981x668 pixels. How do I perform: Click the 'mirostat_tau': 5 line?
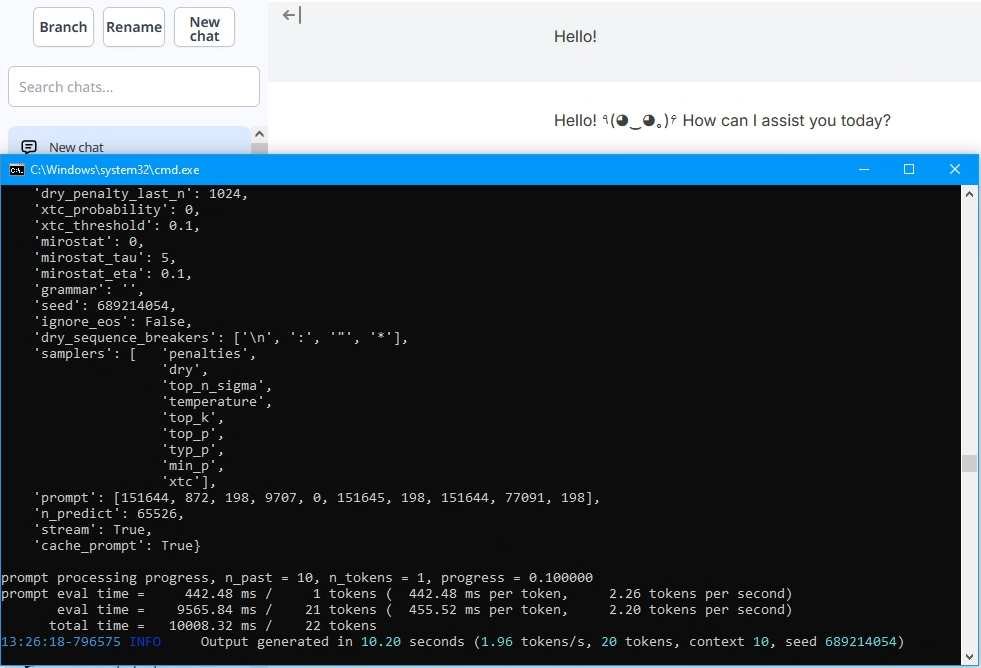(x=105, y=258)
